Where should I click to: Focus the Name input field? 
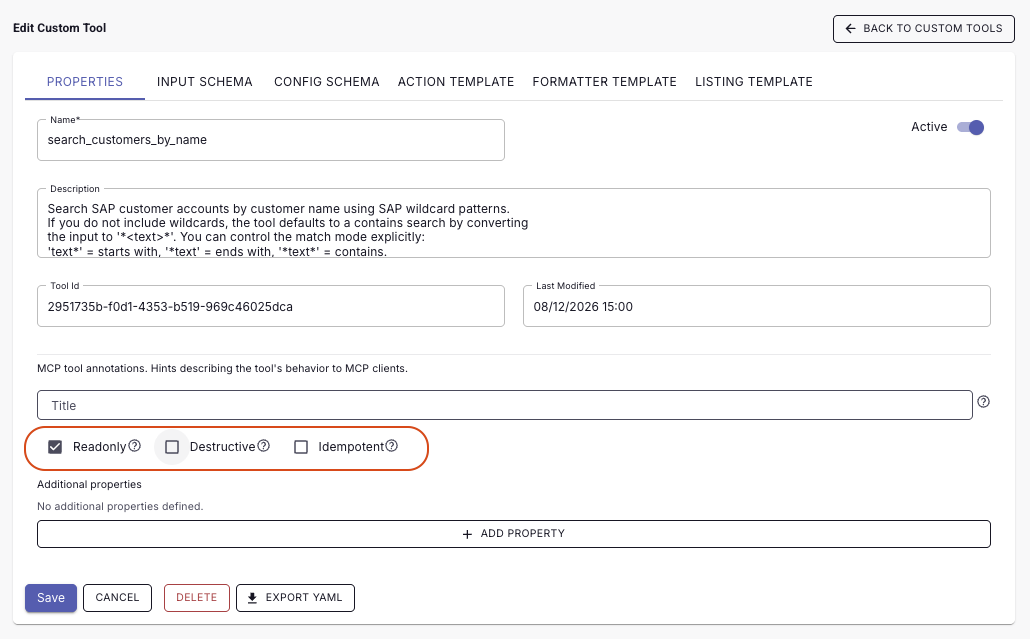(x=271, y=140)
